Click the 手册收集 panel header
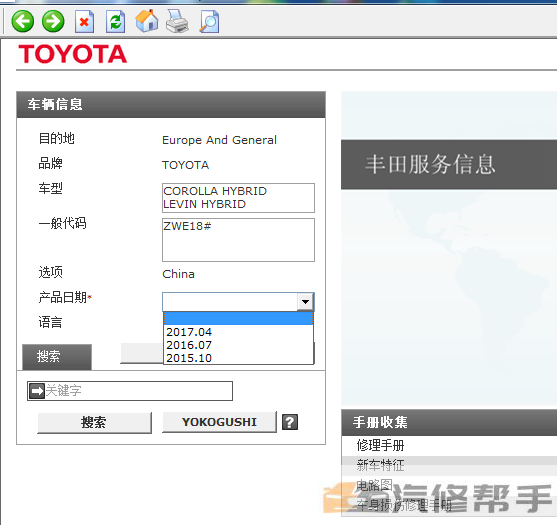 pyautogui.click(x=449, y=422)
